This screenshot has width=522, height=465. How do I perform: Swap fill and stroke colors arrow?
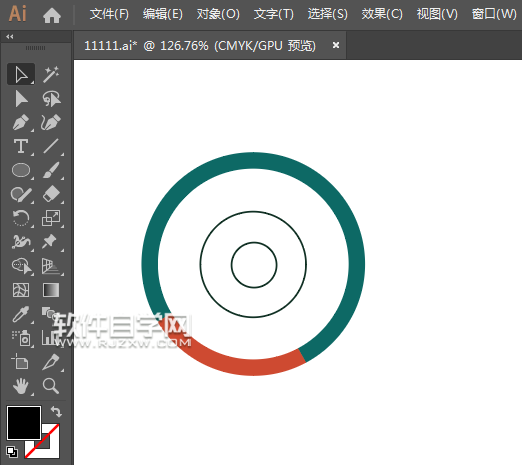[x=56, y=412]
